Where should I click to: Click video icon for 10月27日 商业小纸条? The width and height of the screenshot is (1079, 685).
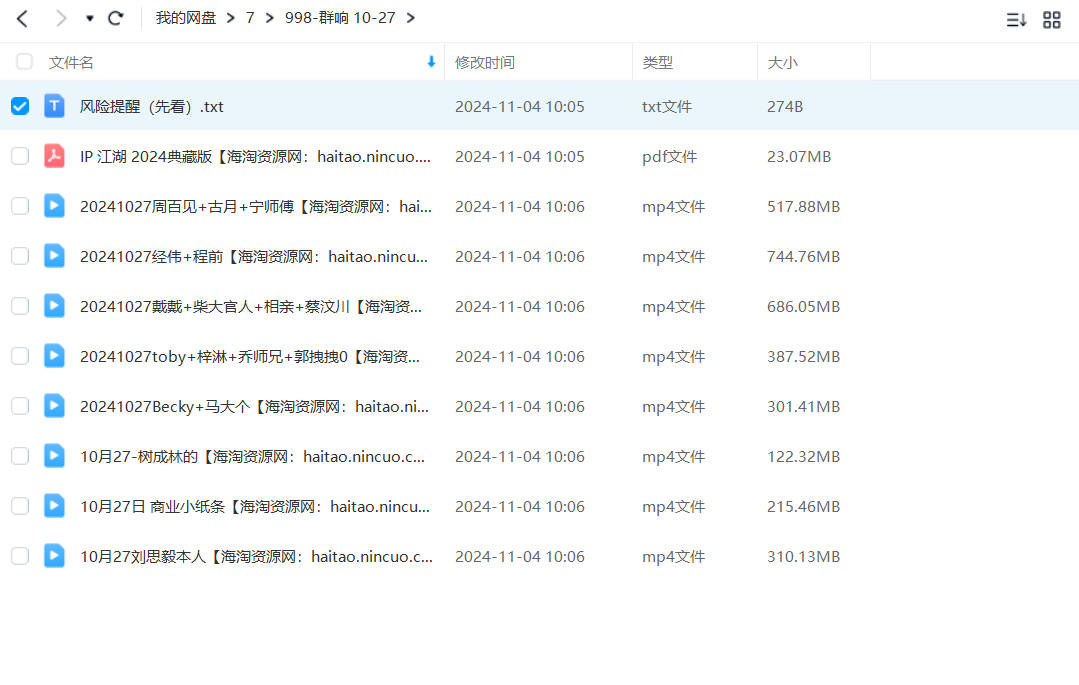(x=54, y=505)
